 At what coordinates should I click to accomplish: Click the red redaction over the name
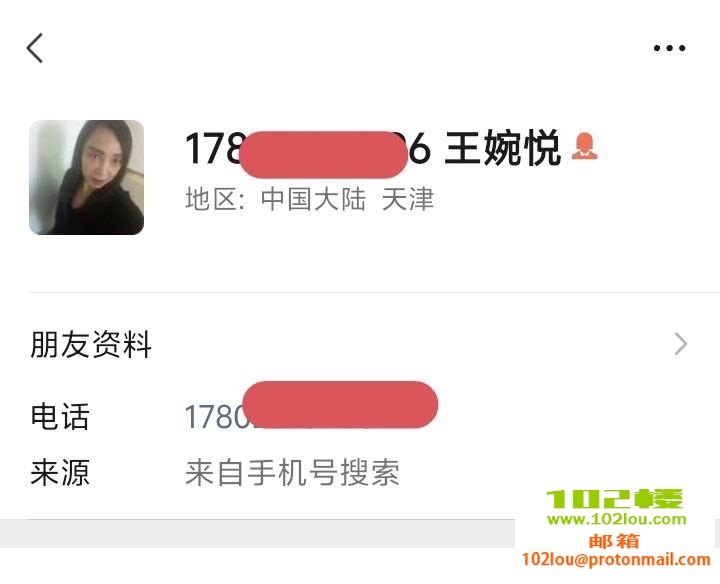pyautogui.click(x=323, y=155)
